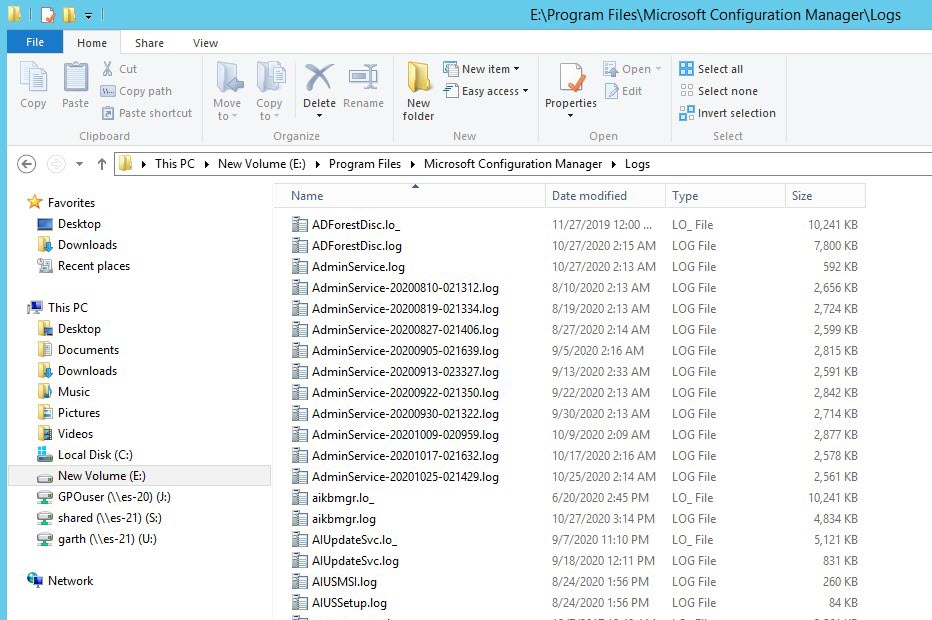Go up one folder level arrow
This screenshot has height=620, width=932.
click(x=102, y=164)
